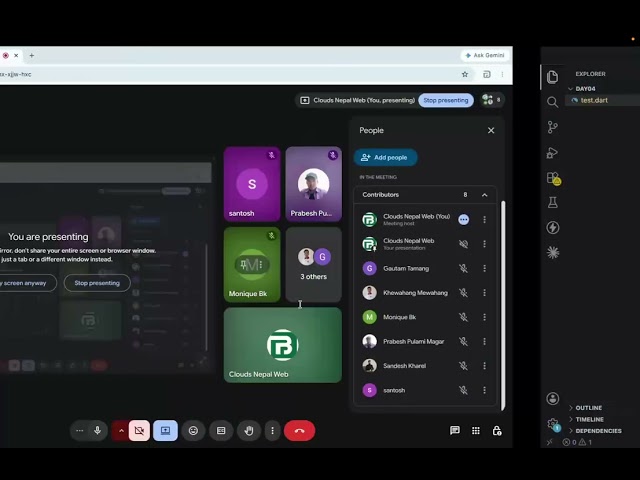Open the lightning bolt icon in VS Code sidebar
The height and width of the screenshot is (480, 640).
(553, 227)
